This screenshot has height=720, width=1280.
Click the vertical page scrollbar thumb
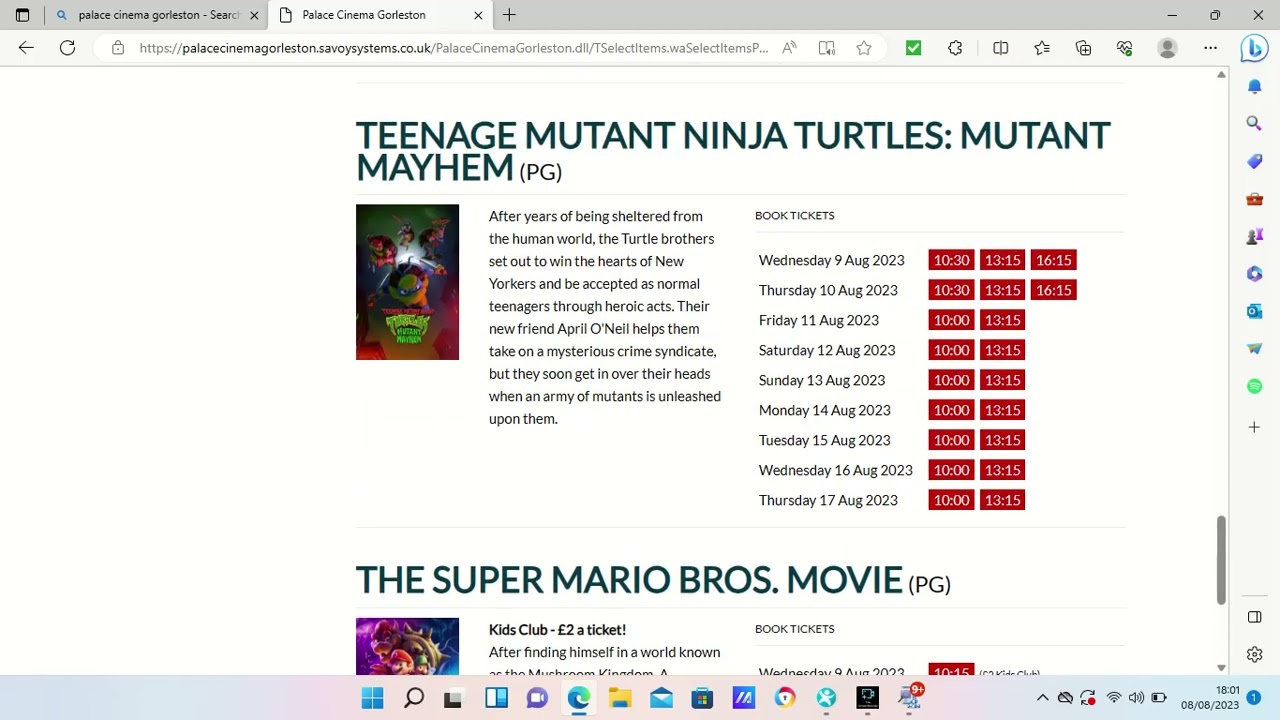tap(1221, 560)
